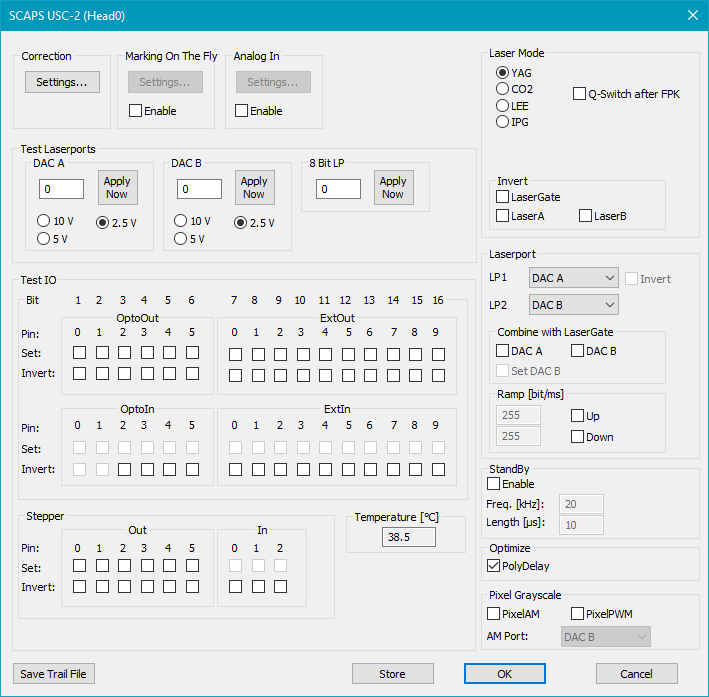Screen dimensions: 709x697
Task: Select CO2 laser mode
Action: coord(503,89)
